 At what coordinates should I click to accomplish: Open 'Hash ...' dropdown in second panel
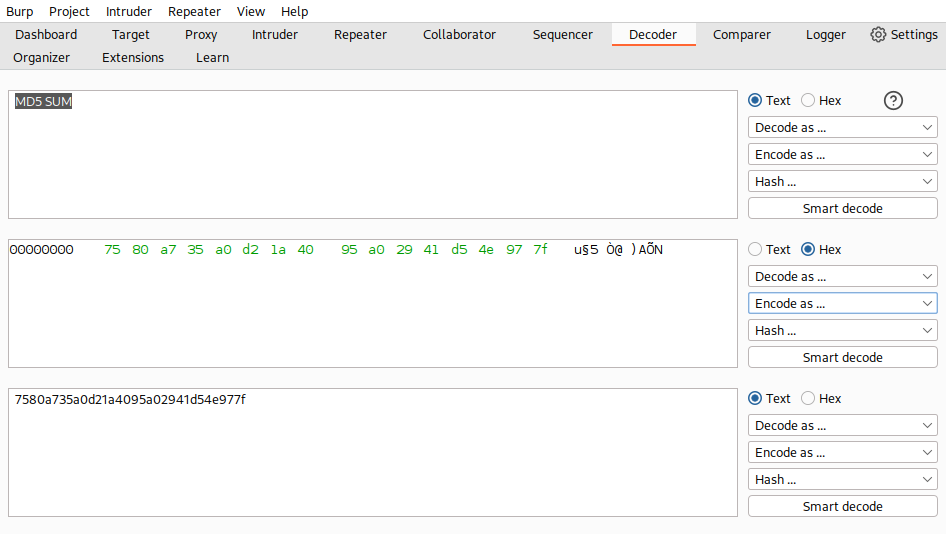coord(842,331)
